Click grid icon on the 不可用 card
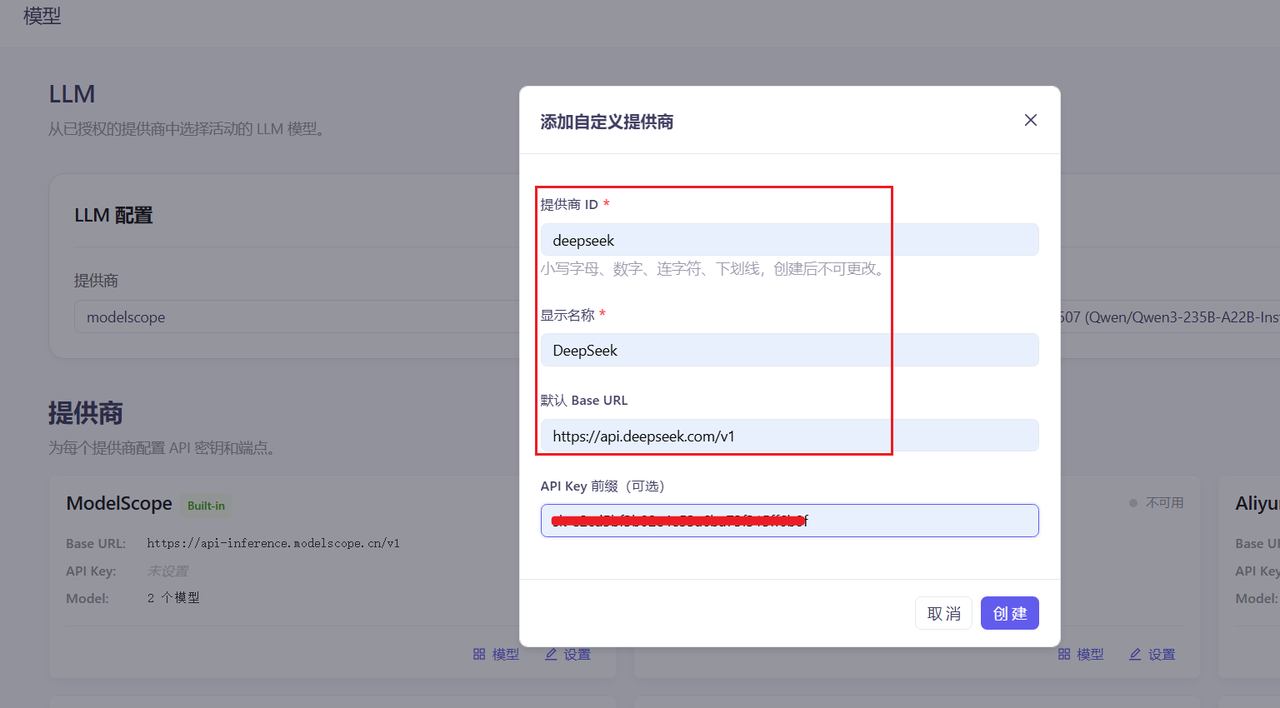 [x=1064, y=654]
